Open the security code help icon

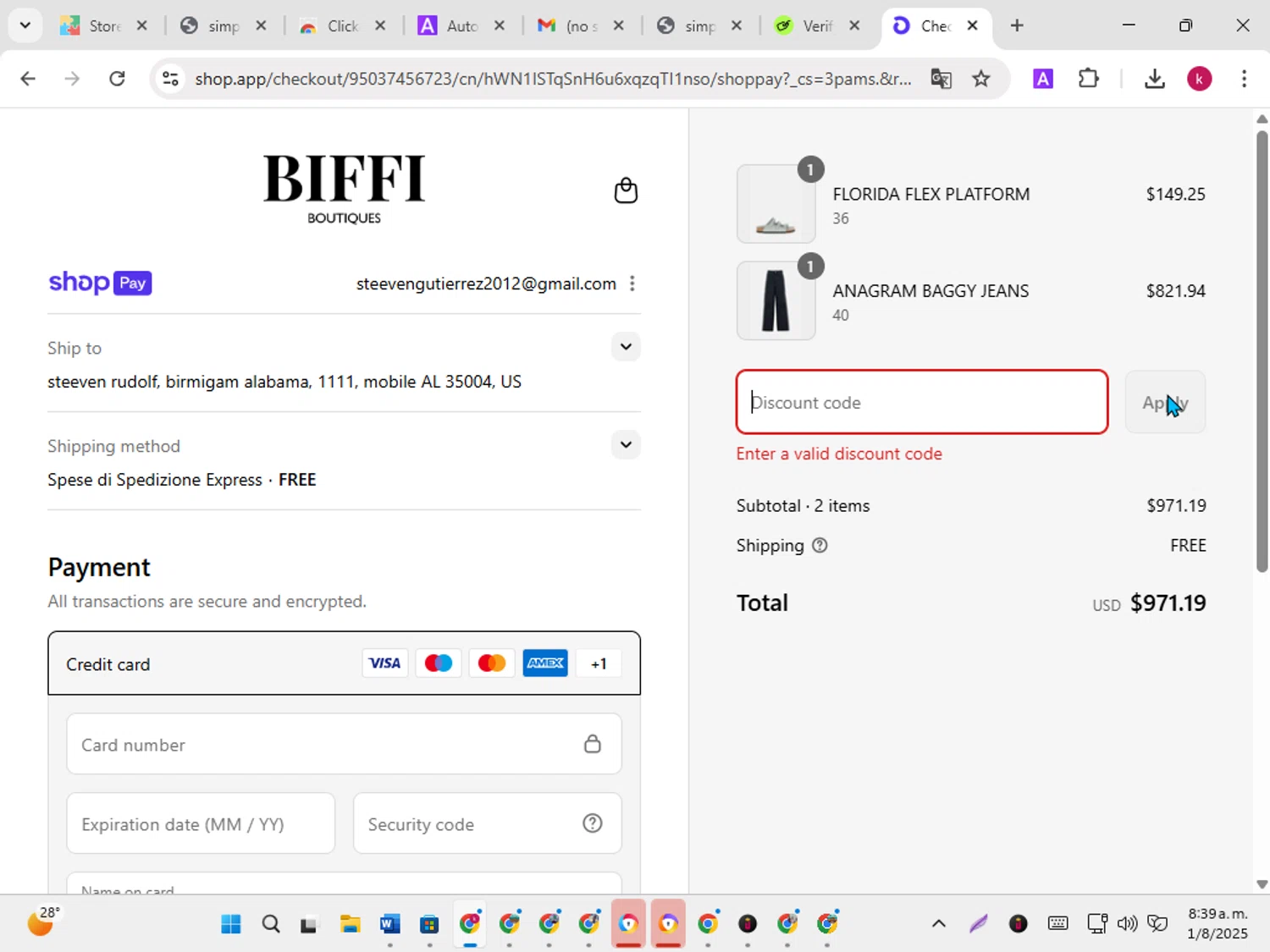pyautogui.click(x=593, y=823)
